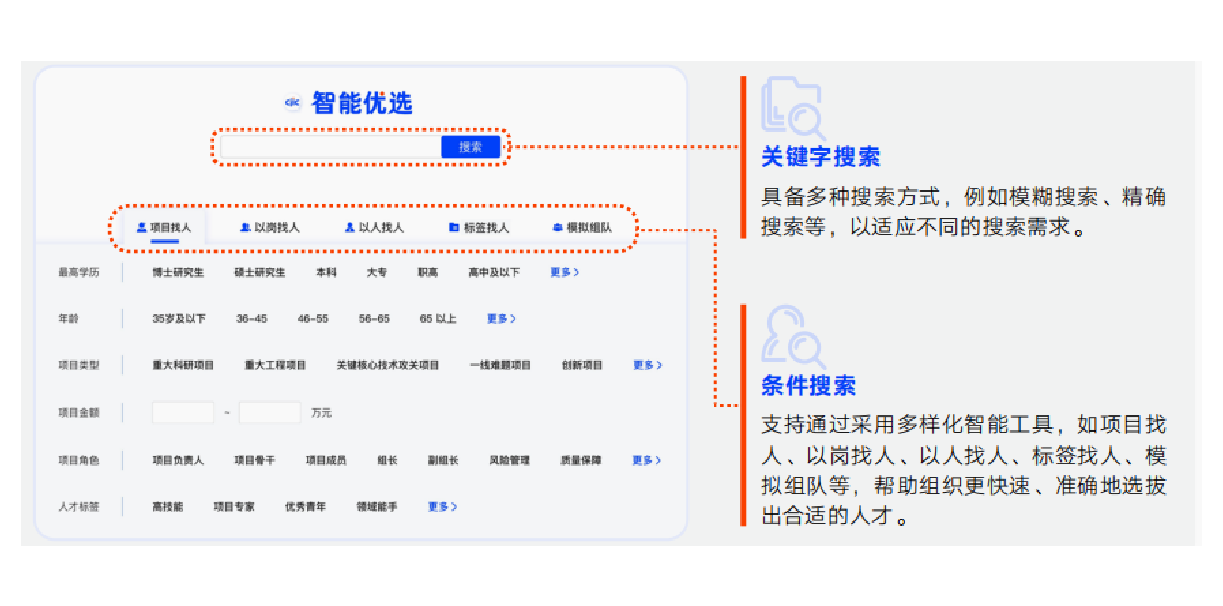Show 更多 options for 项目角色
Viewport: 1223px width, 606px height.
tap(646, 460)
